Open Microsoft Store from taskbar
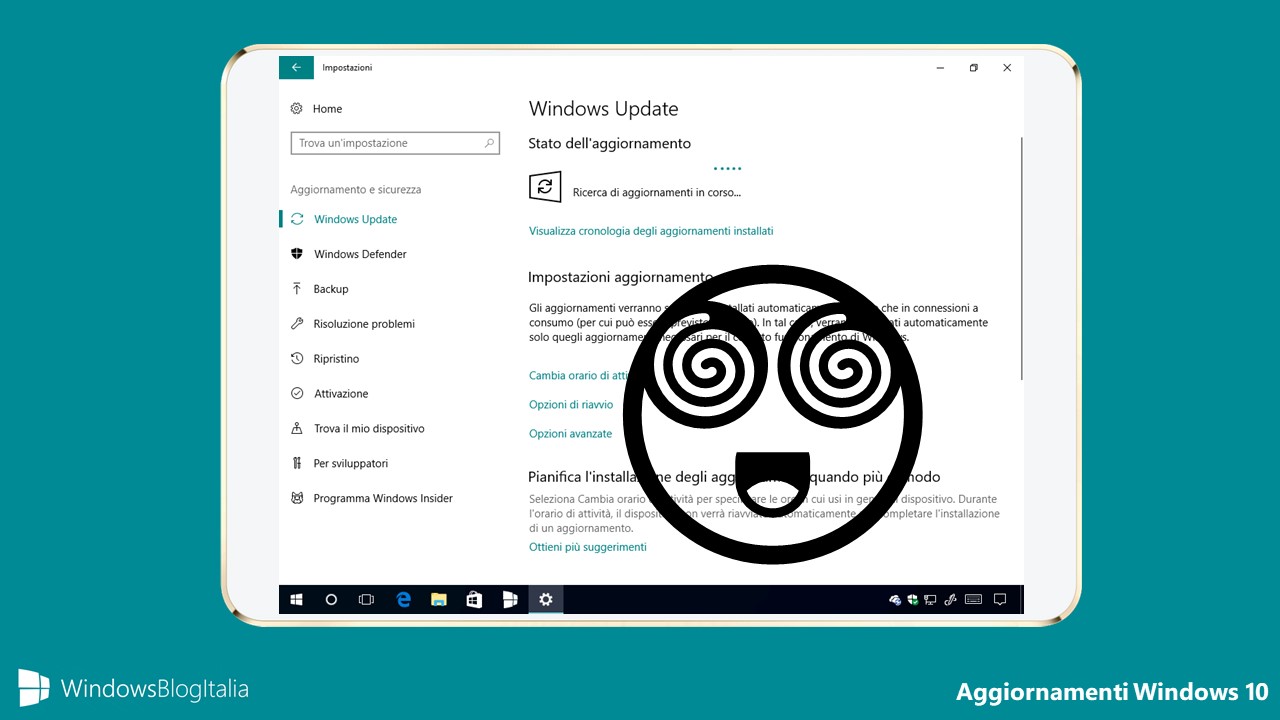1280x720 pixels. tap(474, 599)
